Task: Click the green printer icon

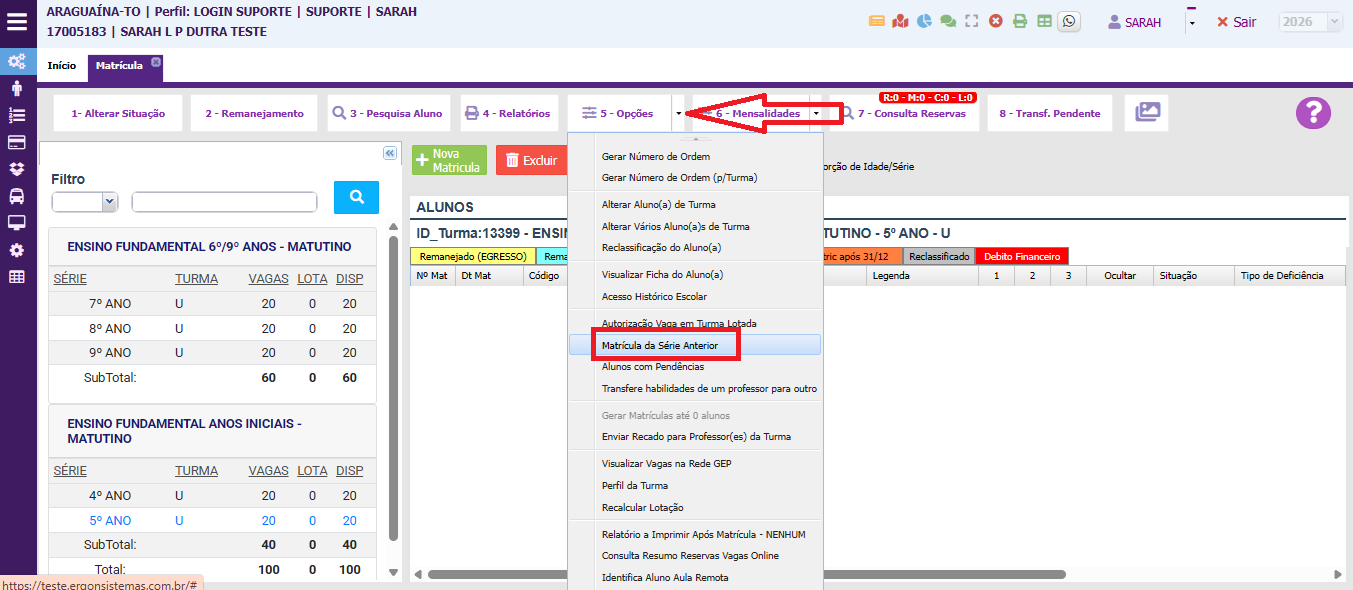Action: tap(1020, 21)
